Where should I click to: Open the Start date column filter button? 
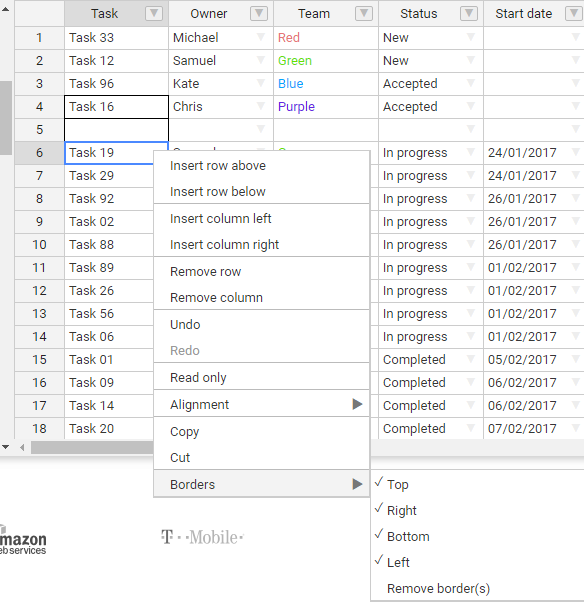[574, 13]
